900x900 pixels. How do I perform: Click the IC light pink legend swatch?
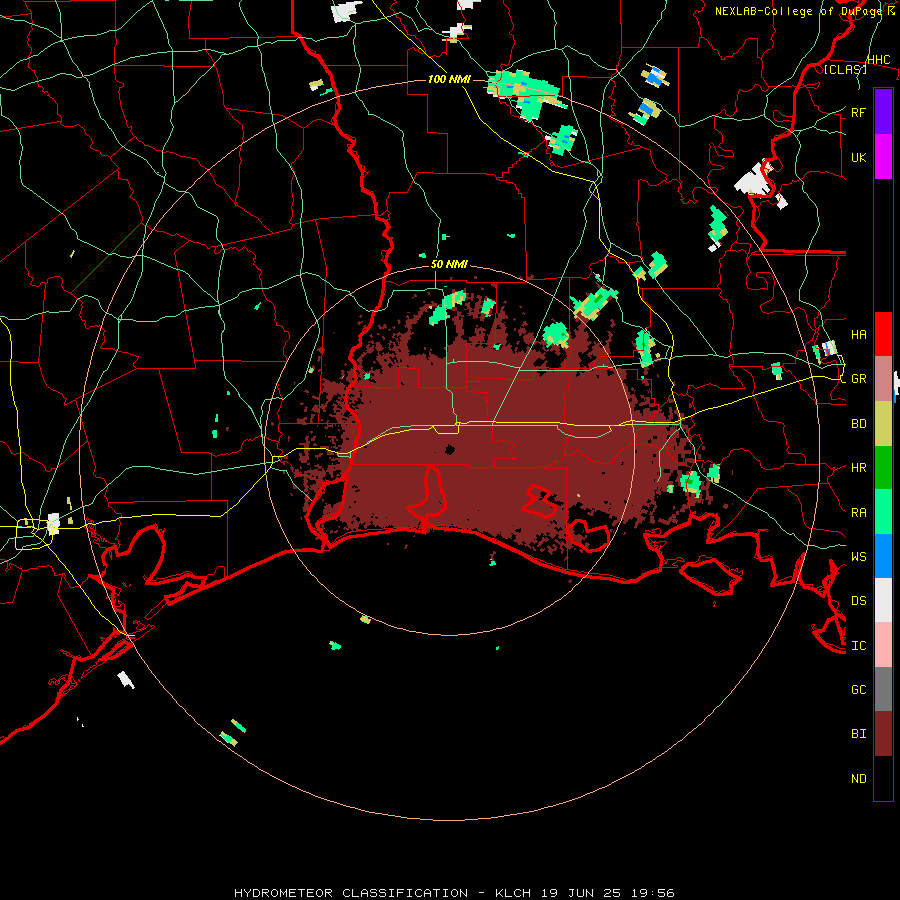[x=883, y=645]
